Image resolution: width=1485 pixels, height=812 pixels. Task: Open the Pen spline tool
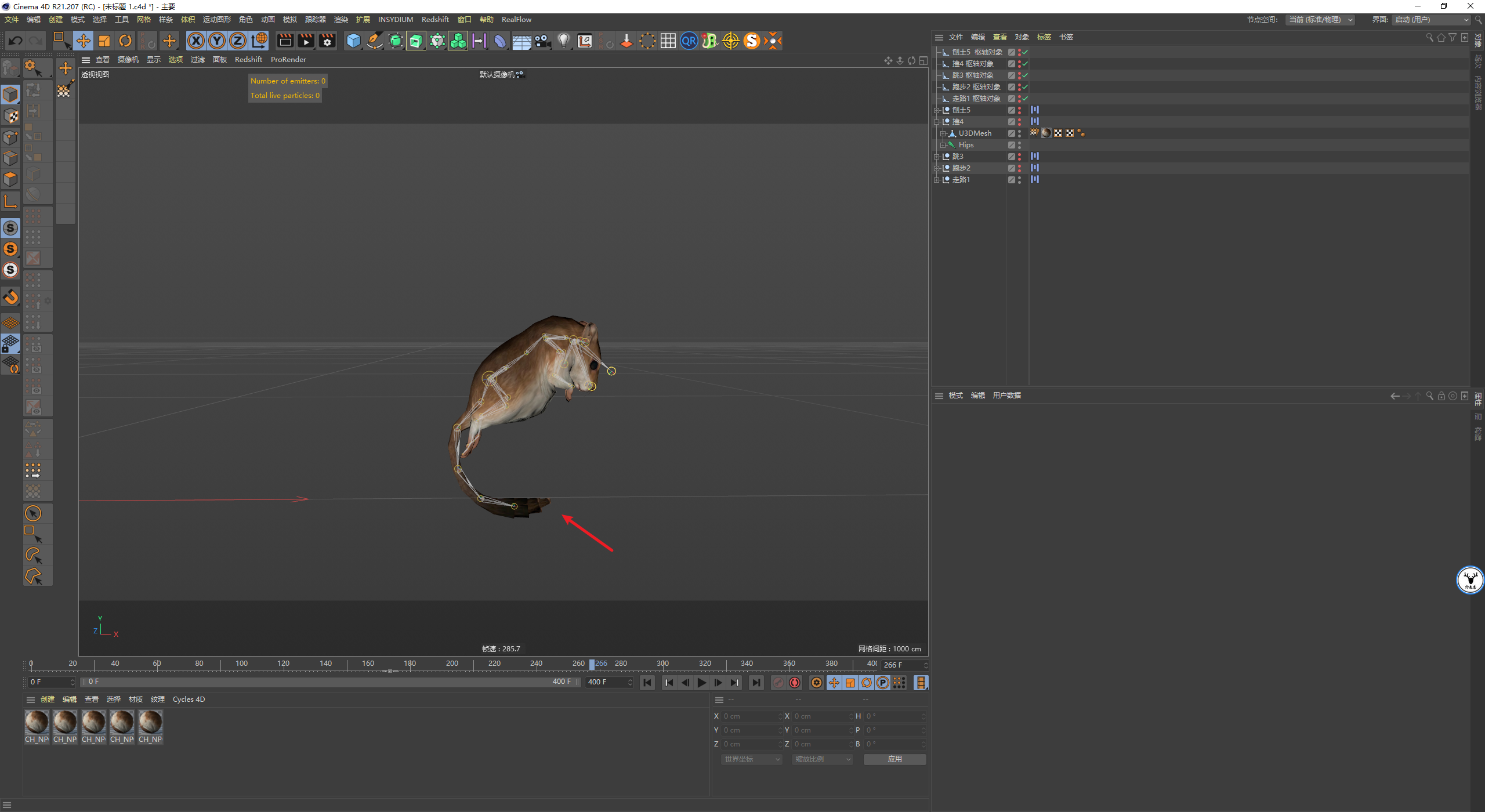click(375, 41)
